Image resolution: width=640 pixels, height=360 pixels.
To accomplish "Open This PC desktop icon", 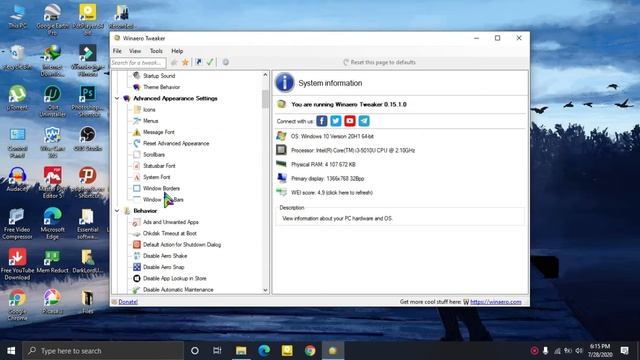I will click(x=17, y=16).
